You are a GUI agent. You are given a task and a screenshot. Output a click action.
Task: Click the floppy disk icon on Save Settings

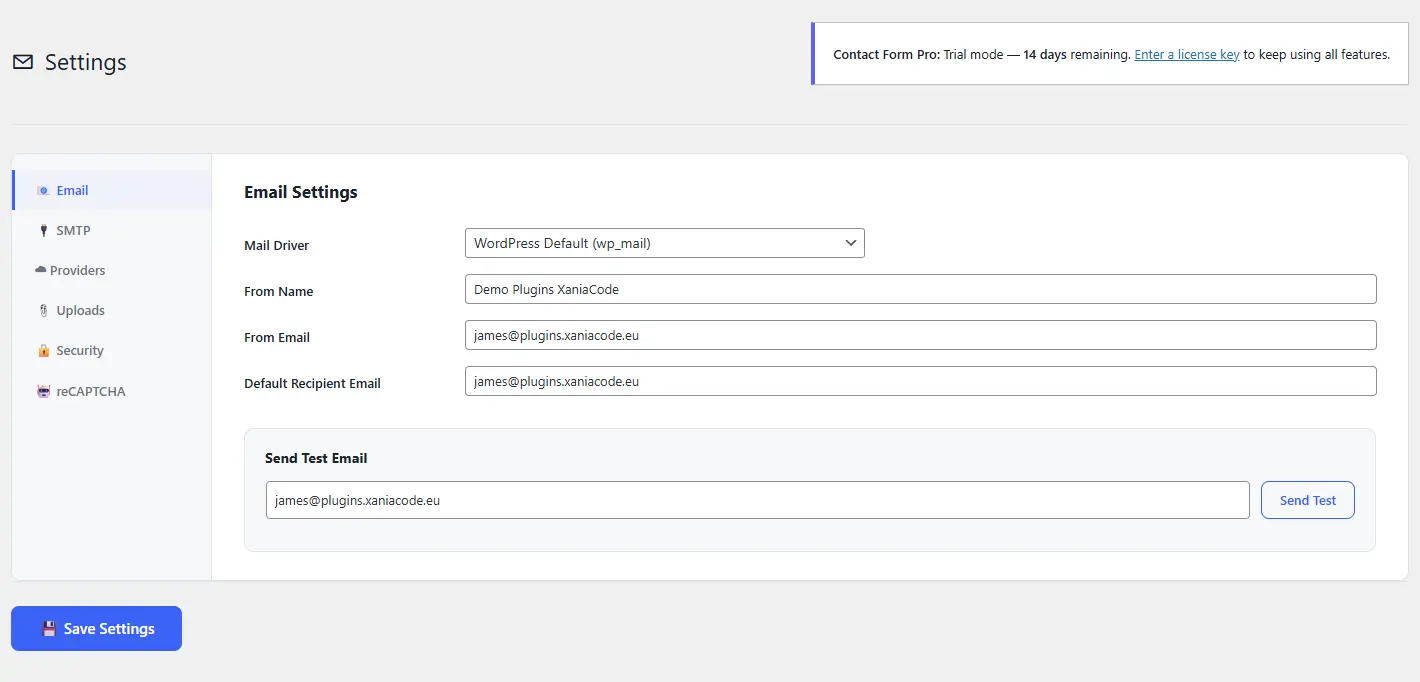pyautogui.click(x=49, y=629)
